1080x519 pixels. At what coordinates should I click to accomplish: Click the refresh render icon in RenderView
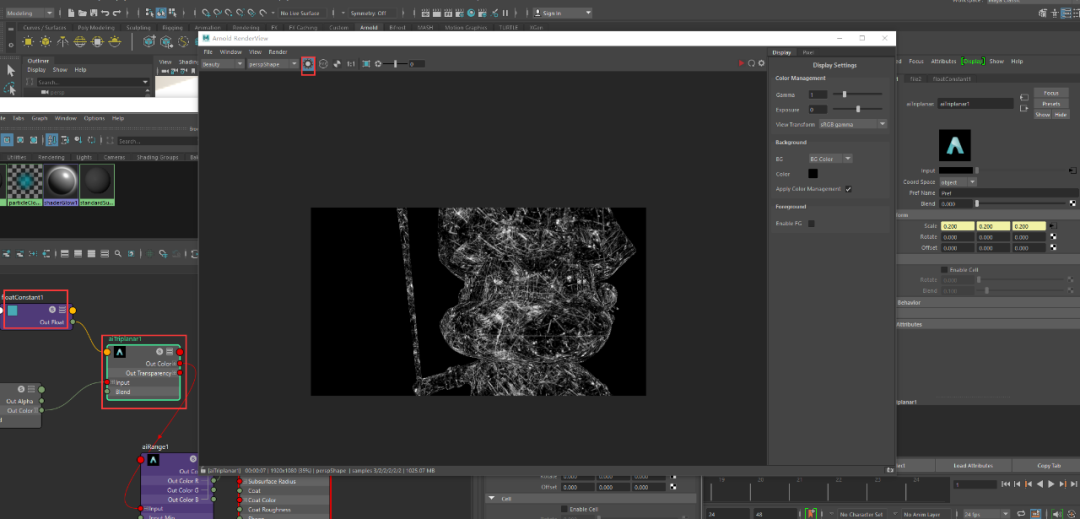tap(751, 63)
